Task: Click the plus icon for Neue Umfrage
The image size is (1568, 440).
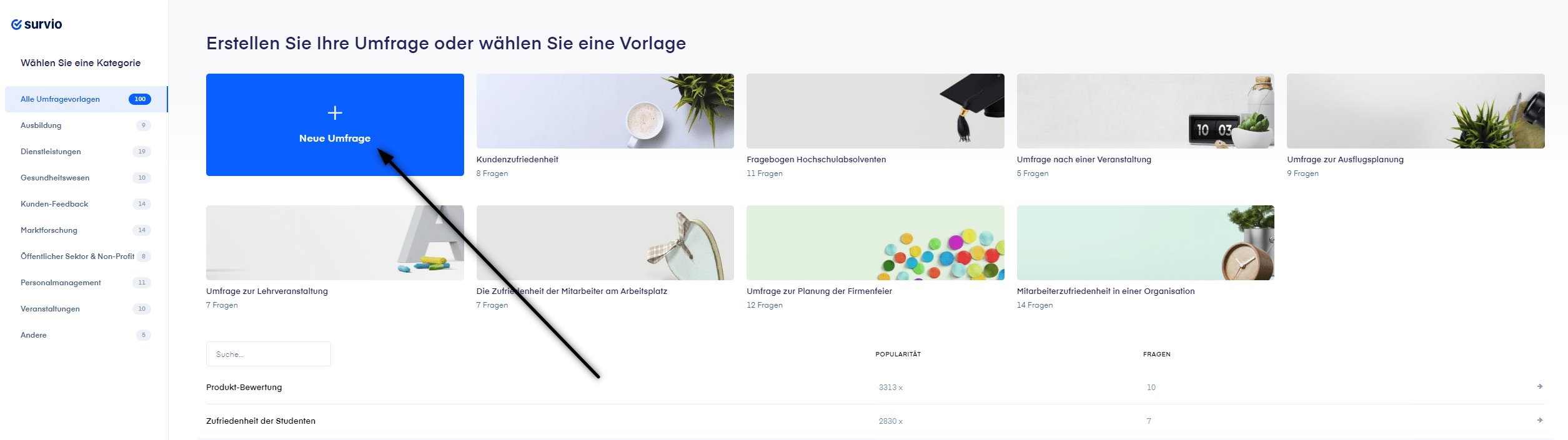Action: [335, 112]
